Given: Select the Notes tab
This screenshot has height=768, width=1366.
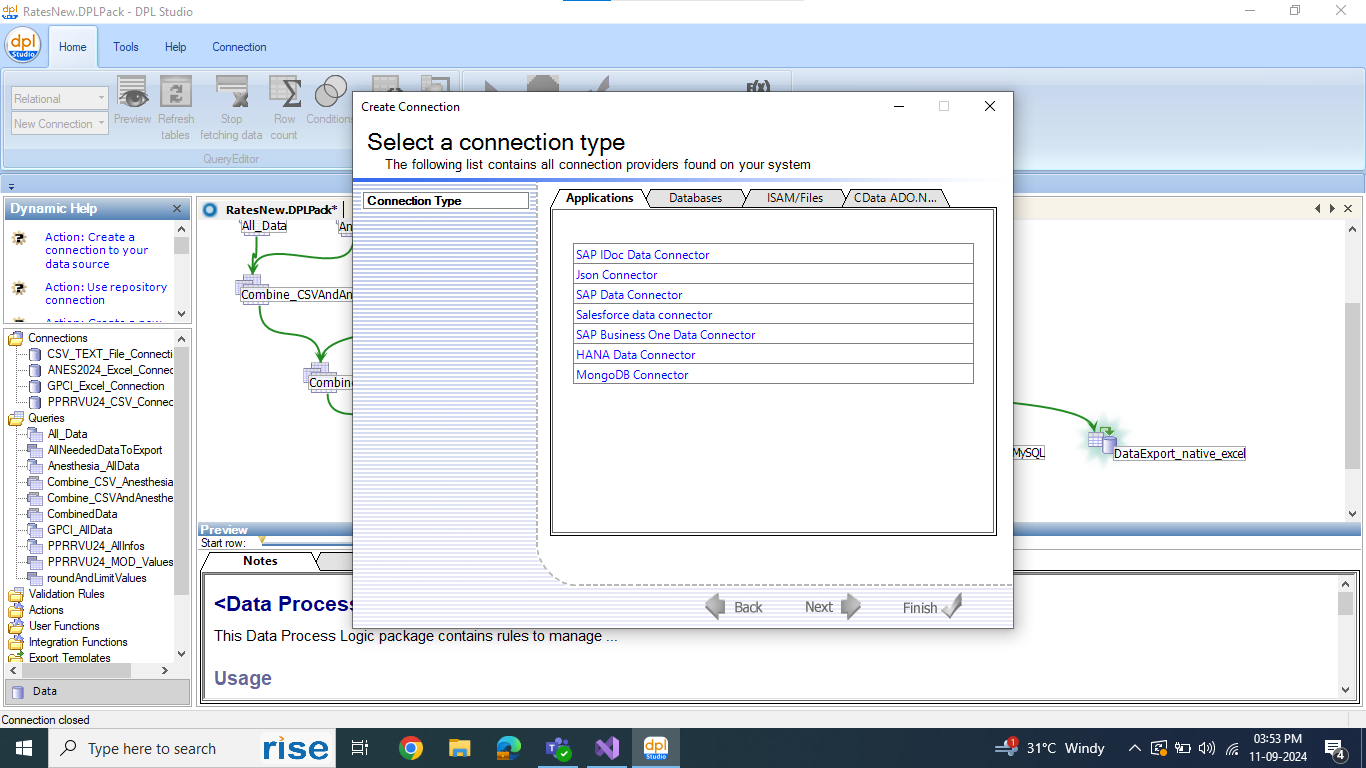Looking at the screenshot, I should [x=260, y=561].
